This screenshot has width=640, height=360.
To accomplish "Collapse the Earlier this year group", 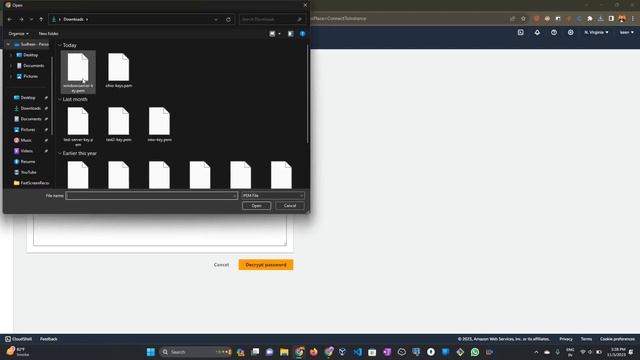I will point(60,153).
